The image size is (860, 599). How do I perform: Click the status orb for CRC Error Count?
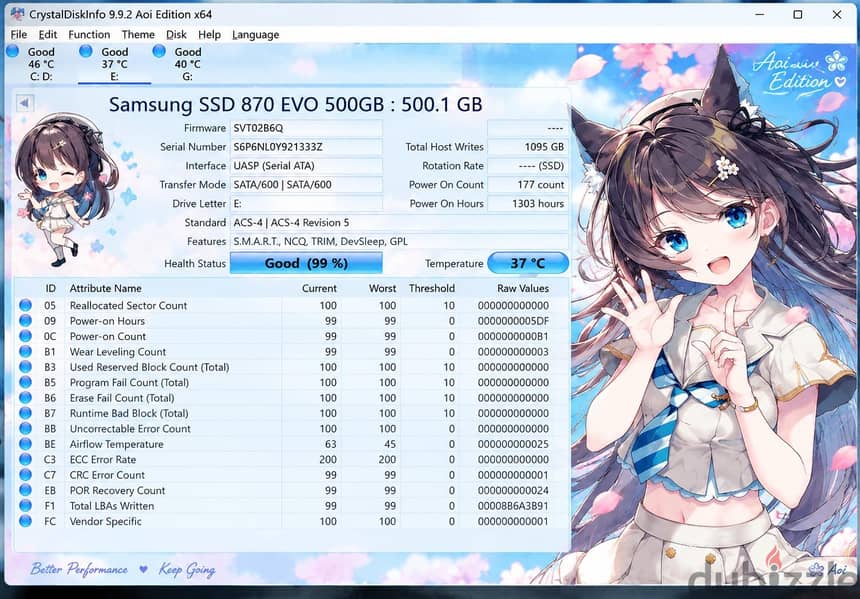25,474
